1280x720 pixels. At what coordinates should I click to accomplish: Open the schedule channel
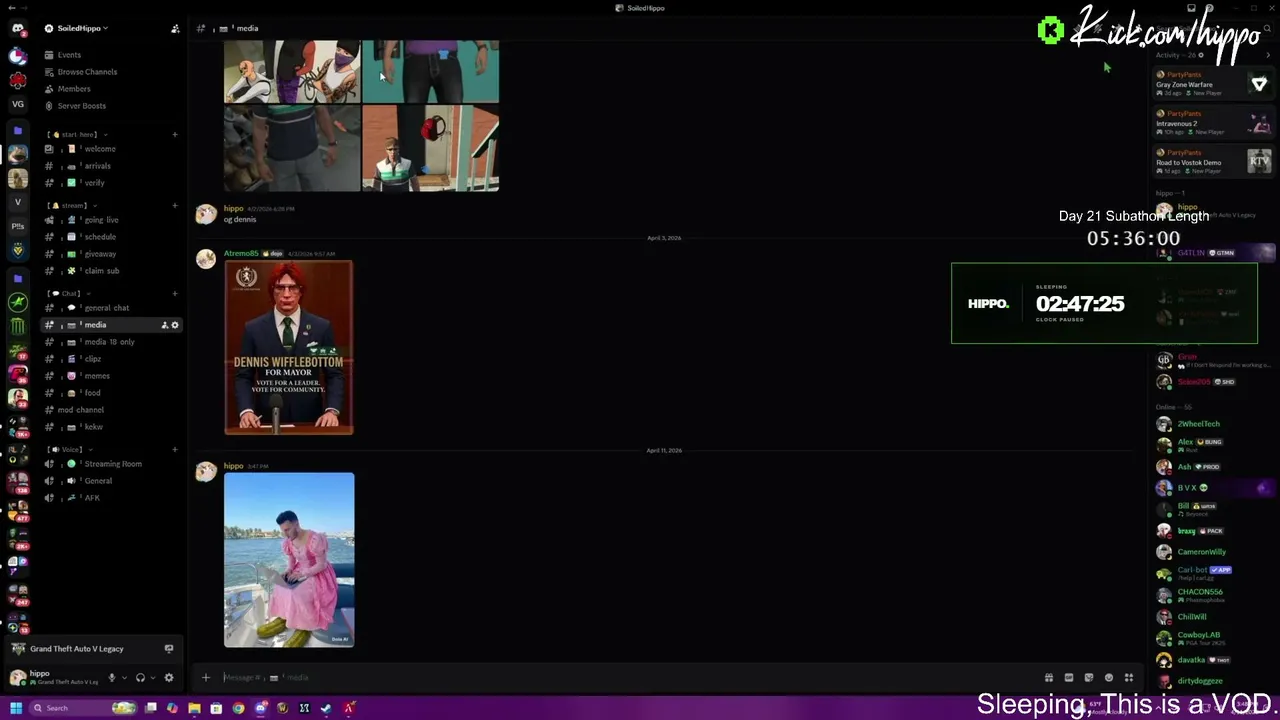[x=112, y=237]
